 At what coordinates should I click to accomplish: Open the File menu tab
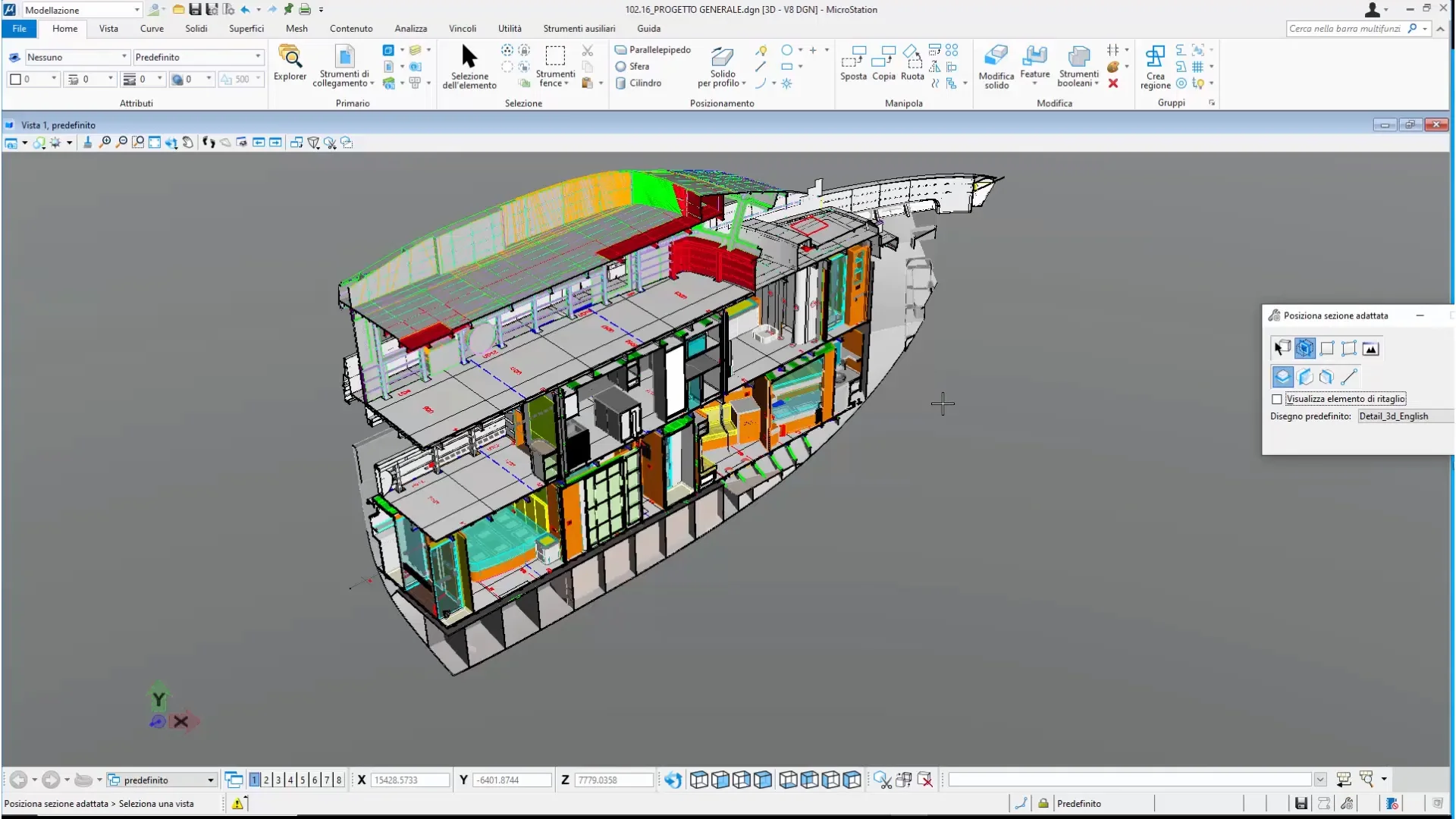coord(19,28)
